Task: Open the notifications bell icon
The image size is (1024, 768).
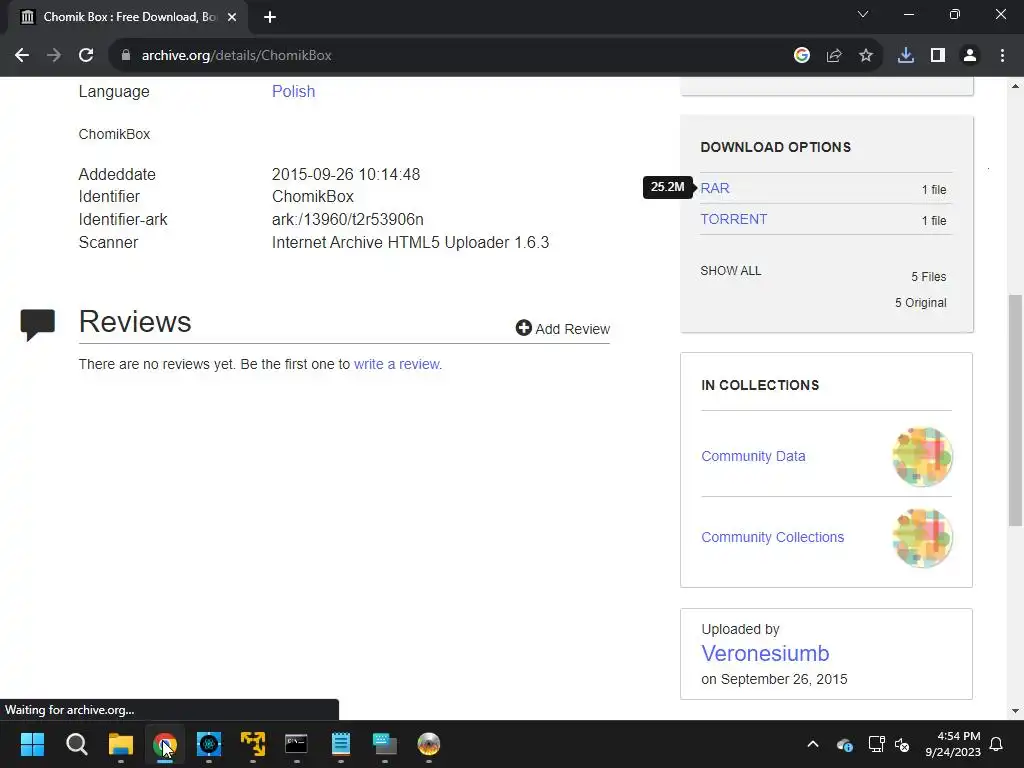Action: click(997, 744)
